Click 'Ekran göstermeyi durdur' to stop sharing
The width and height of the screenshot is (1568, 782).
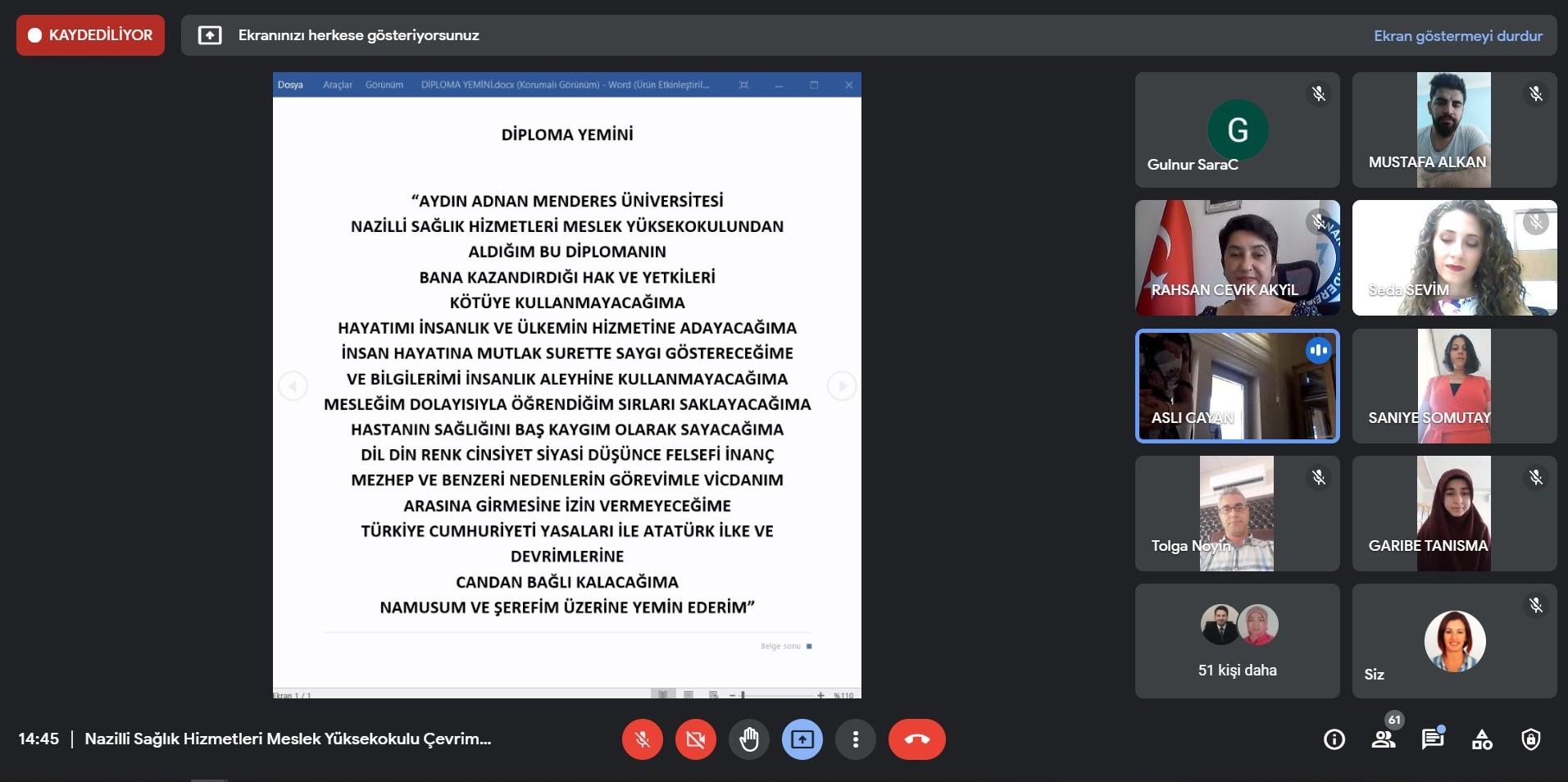[1457, 36]
